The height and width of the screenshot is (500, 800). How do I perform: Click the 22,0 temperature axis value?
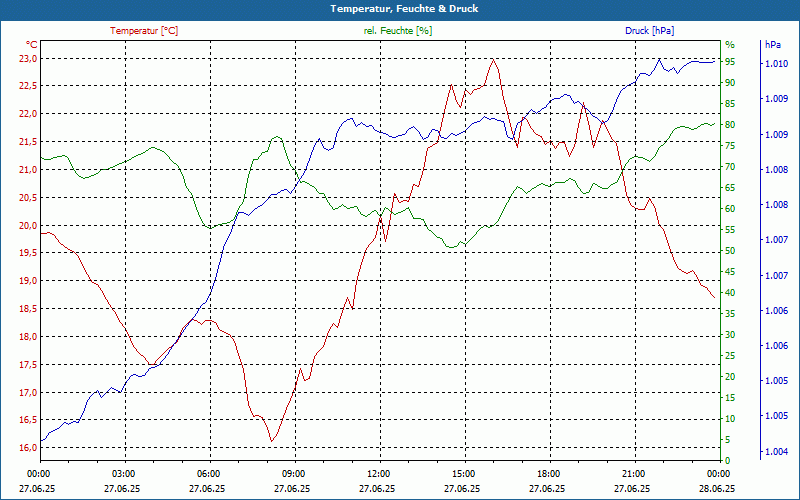(28, 114)
